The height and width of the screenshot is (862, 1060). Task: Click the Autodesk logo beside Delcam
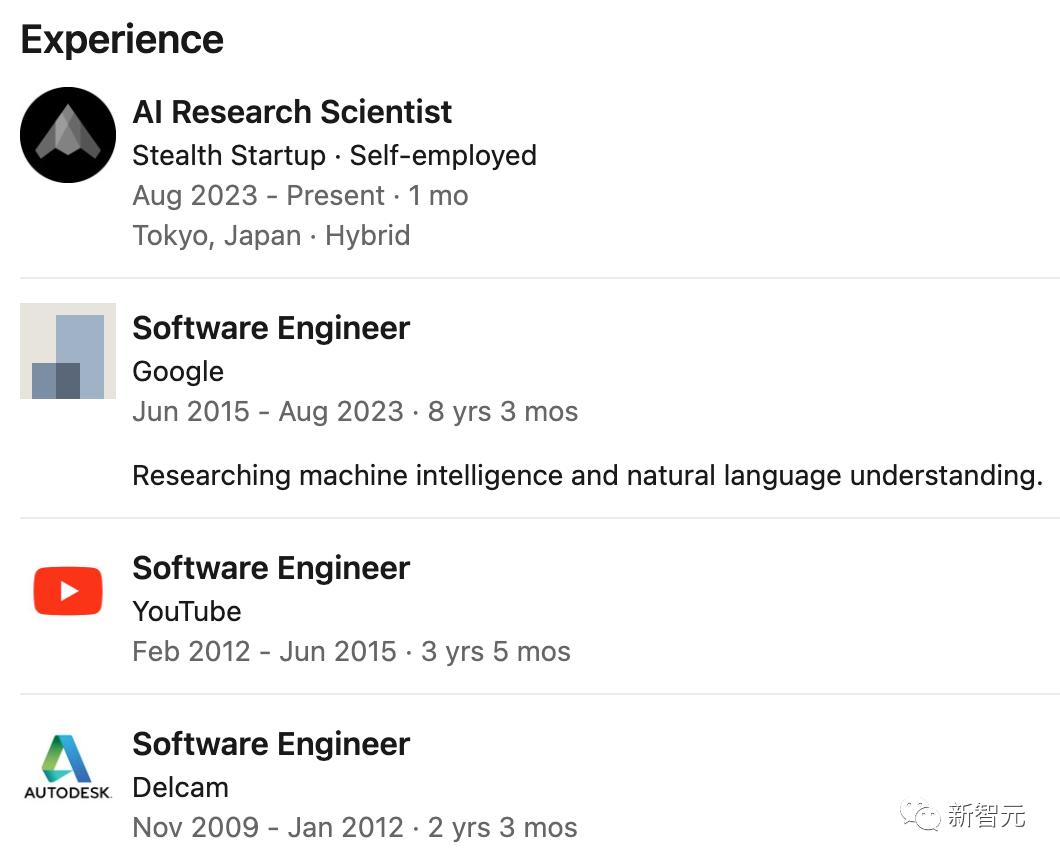[x=68, y=768]
